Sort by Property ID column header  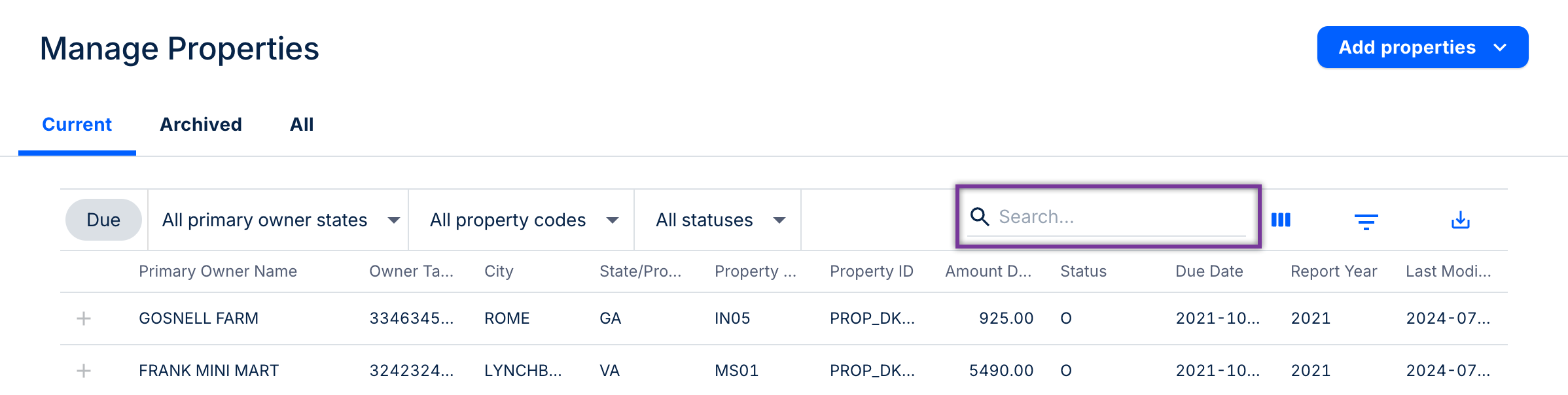(871, 271)
